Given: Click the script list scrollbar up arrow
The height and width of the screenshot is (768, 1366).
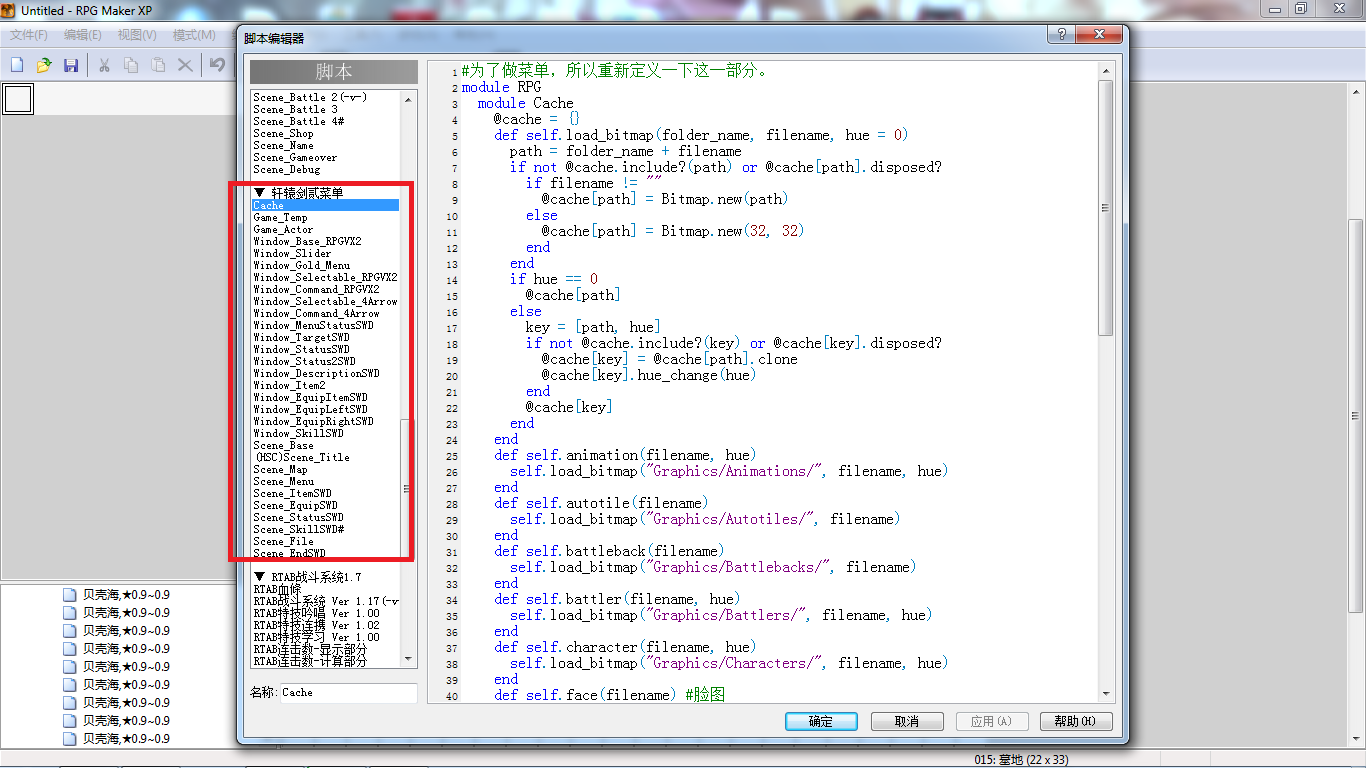Looking at the screenshot, I should (x=408, y=99).
